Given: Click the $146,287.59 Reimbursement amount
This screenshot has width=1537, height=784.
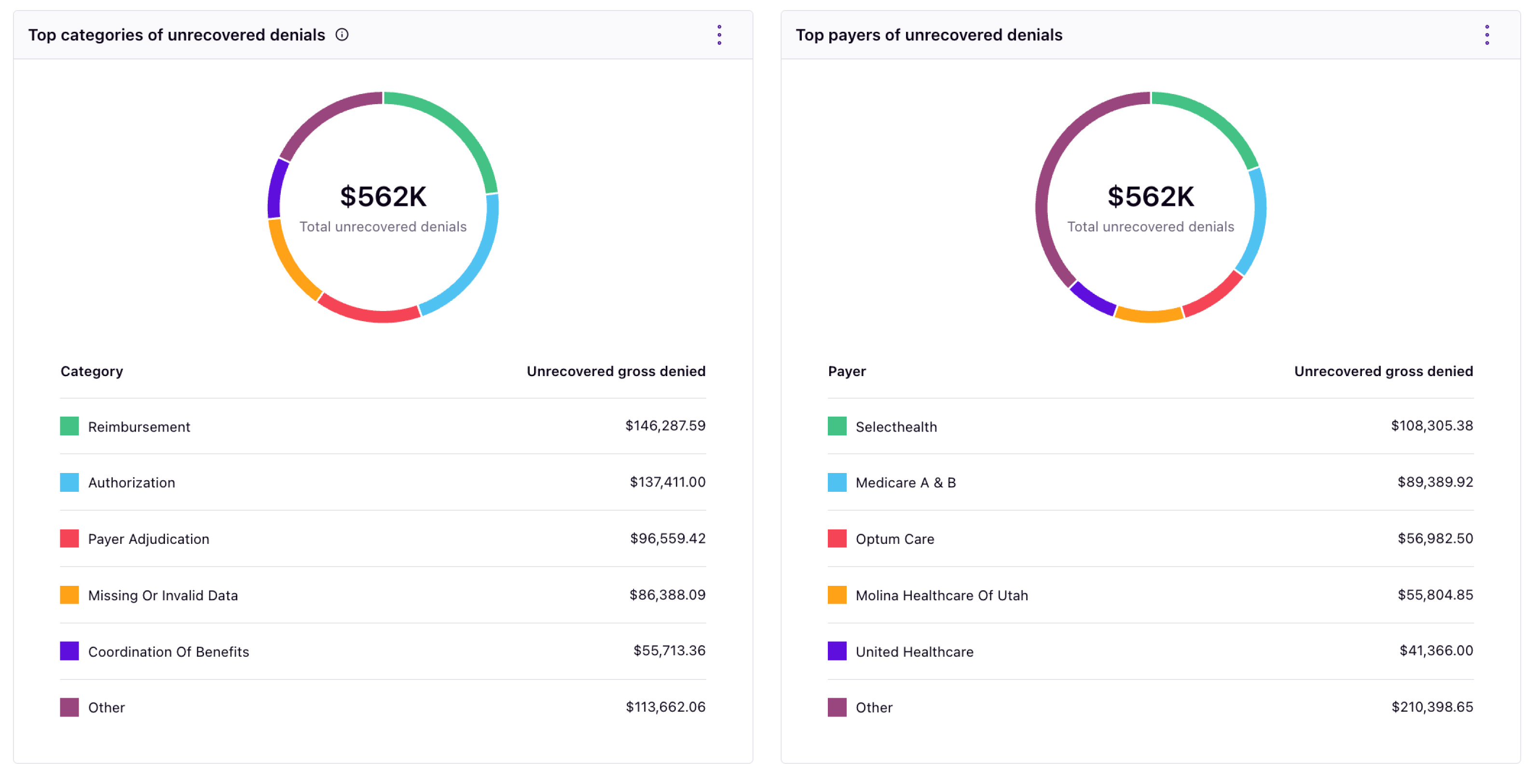Looking at the screenshot, I should click(665, 426).
